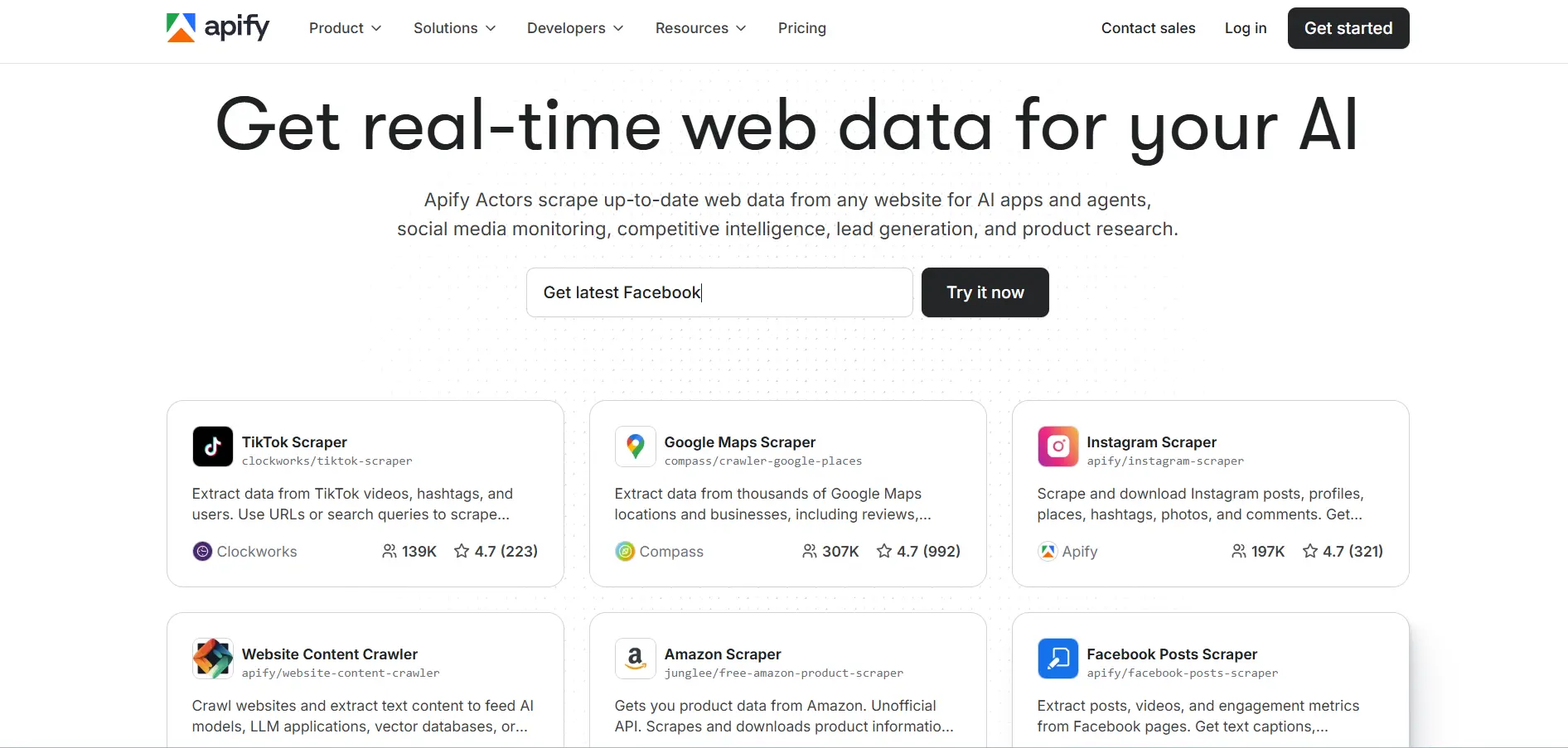This screenshot has height=748, width=1568.
Task: Click the Apify logo in the header
Action: click(217, 27)
